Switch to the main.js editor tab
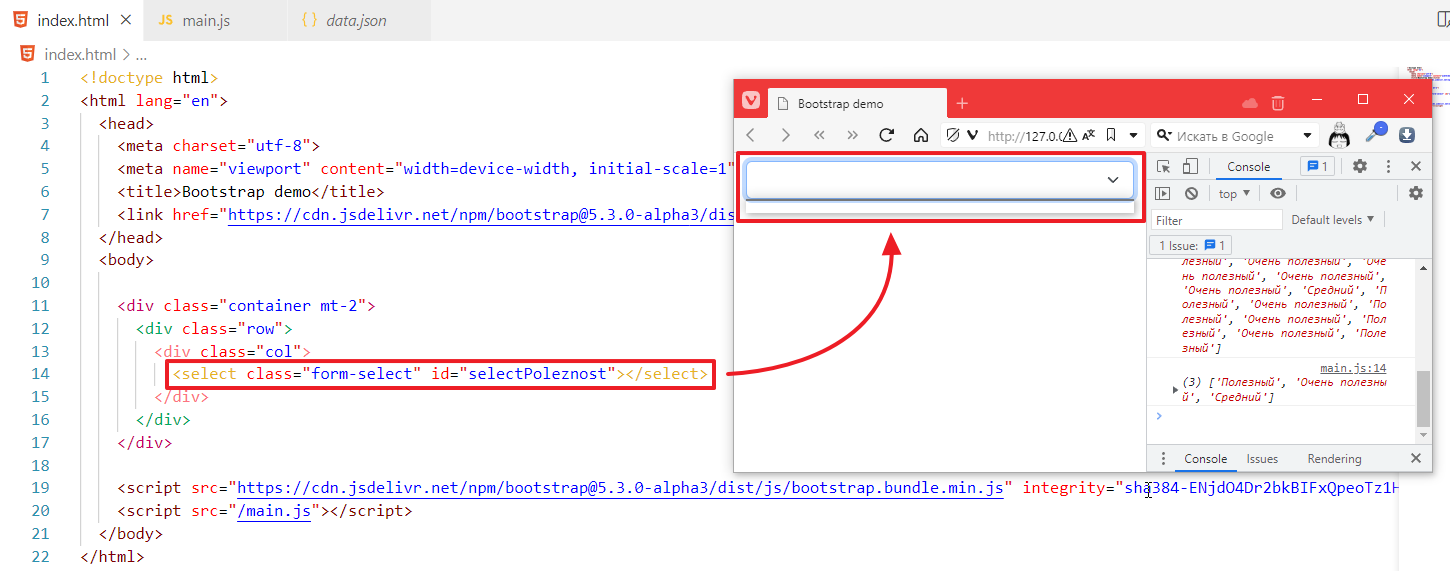The width and height of the screenshot is (1450, 571). pos(206,20)
